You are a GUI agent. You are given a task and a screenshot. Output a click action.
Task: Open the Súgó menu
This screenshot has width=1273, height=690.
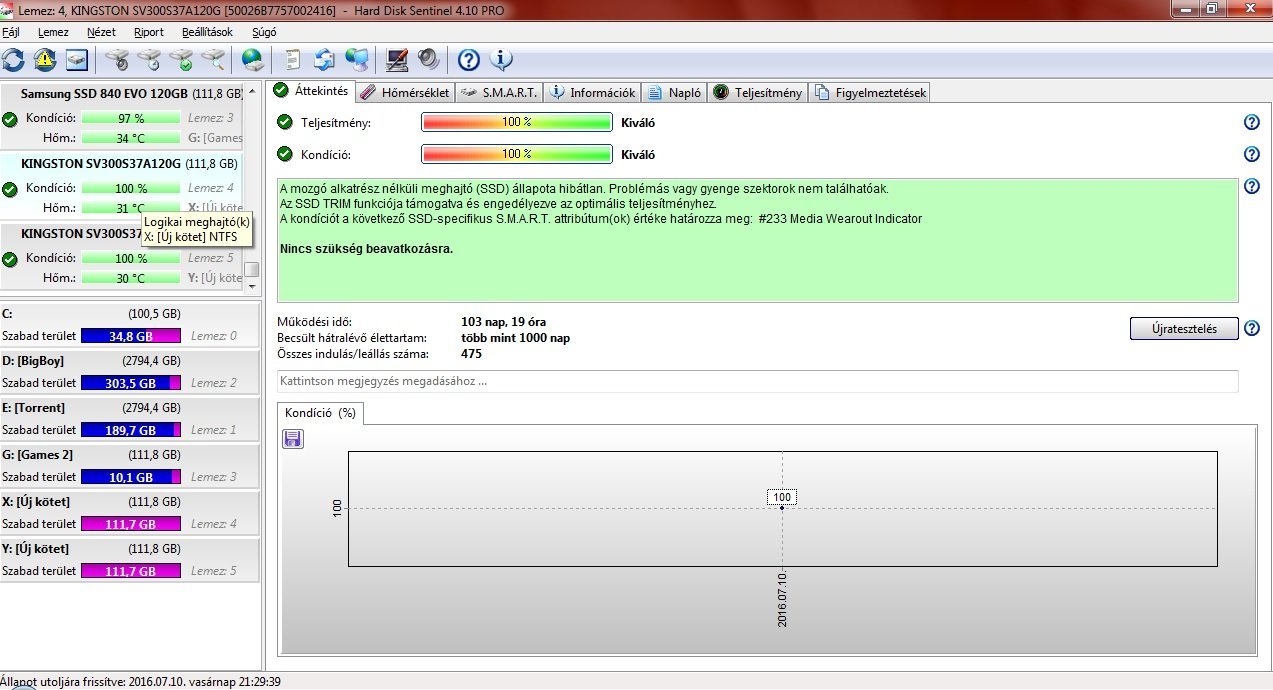click(264, 32)
